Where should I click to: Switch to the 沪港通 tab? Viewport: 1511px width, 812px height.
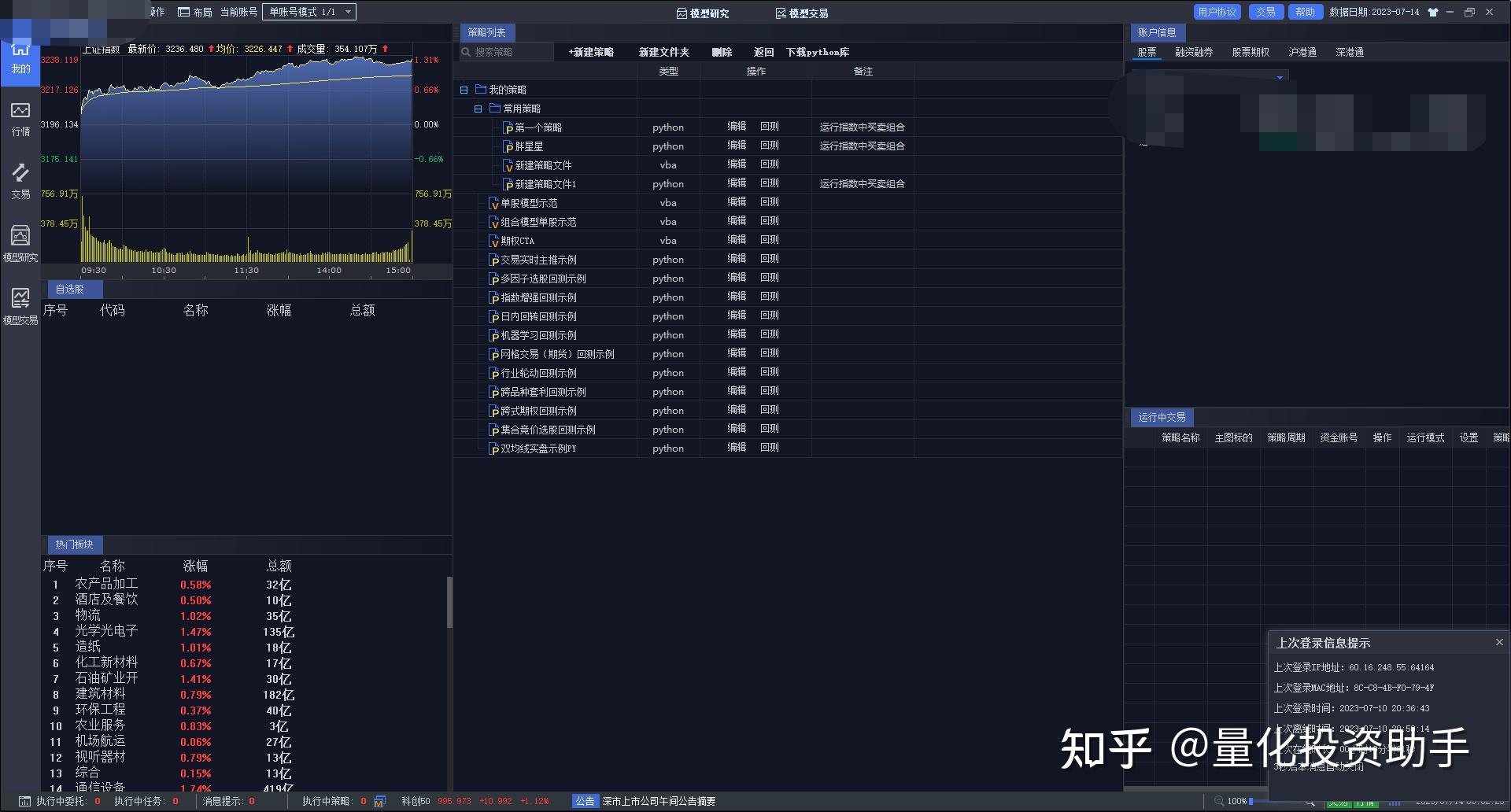[1302, 52]
